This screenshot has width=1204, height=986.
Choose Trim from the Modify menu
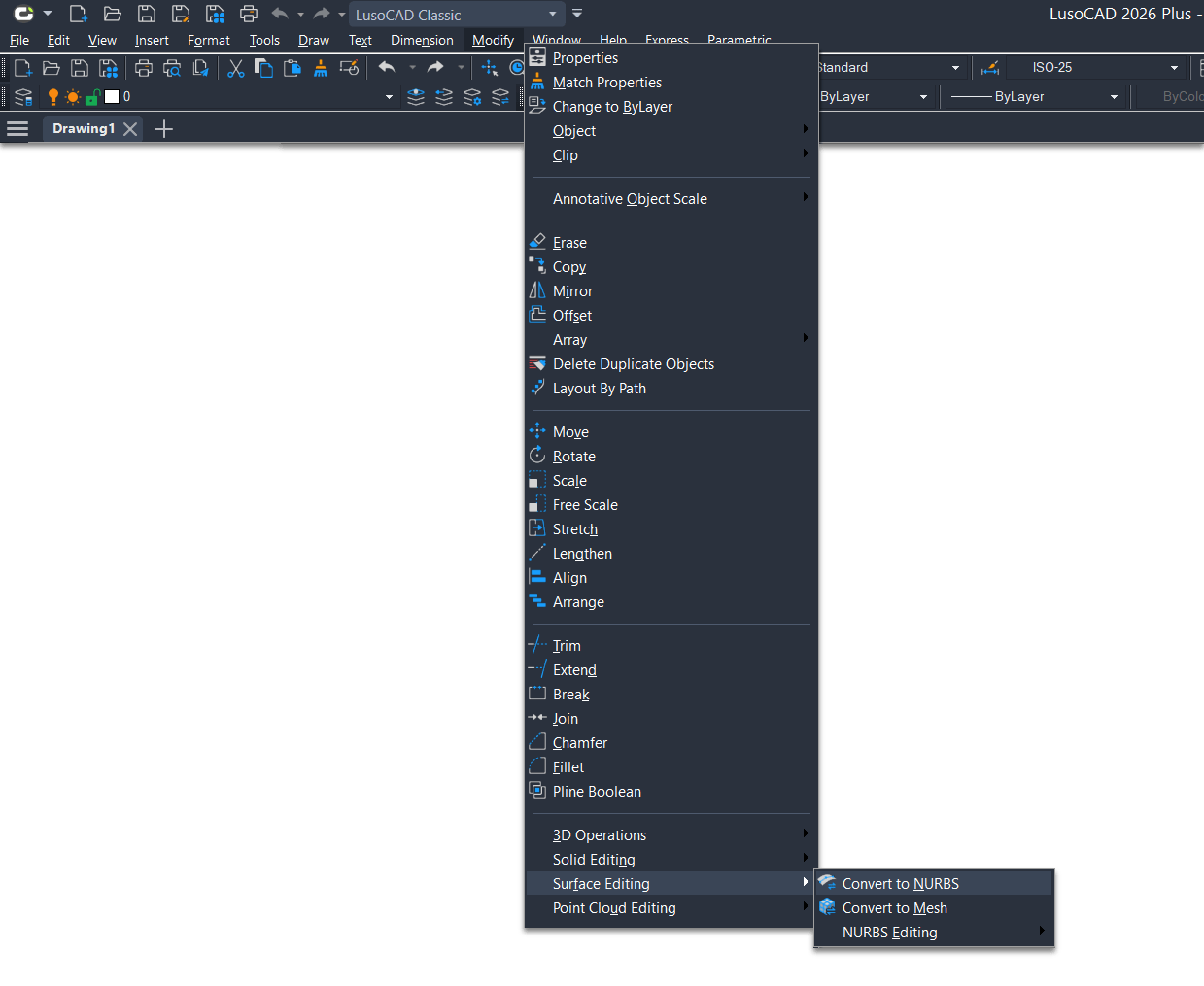[671, 646]
